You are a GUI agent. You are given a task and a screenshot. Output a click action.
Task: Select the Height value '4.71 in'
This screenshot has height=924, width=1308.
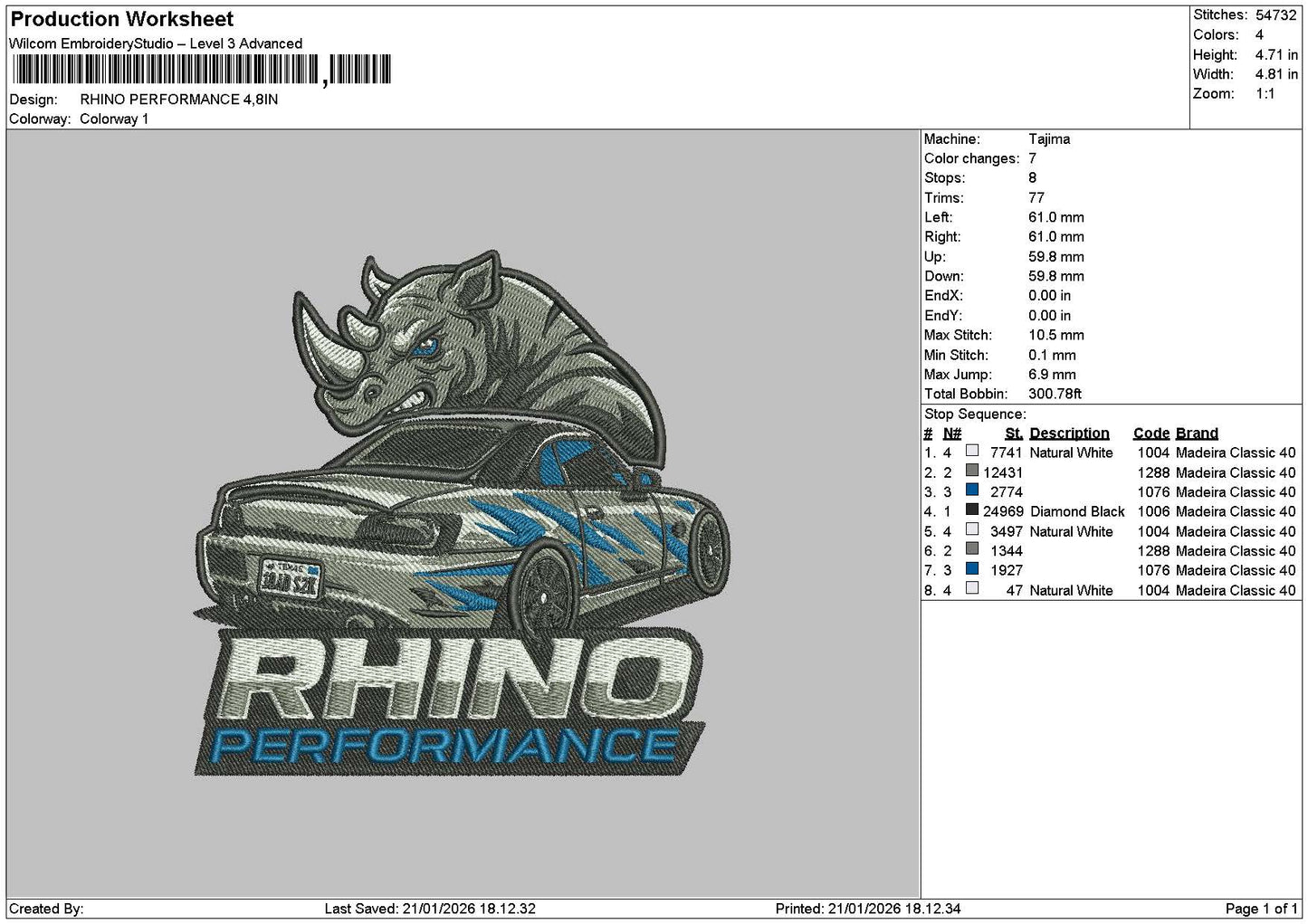coord(1276,55)
